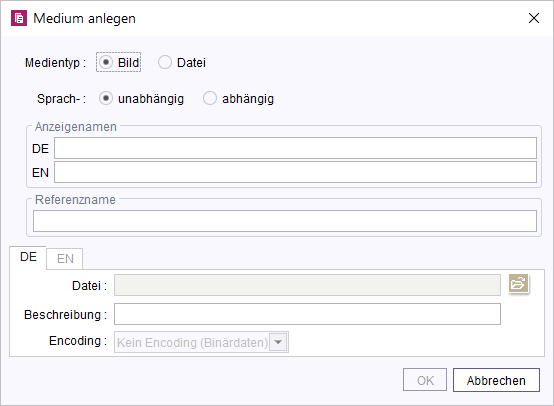Click the Anzeigenamen group label
This screenshot has width=554, height=406.
[76, 127]
